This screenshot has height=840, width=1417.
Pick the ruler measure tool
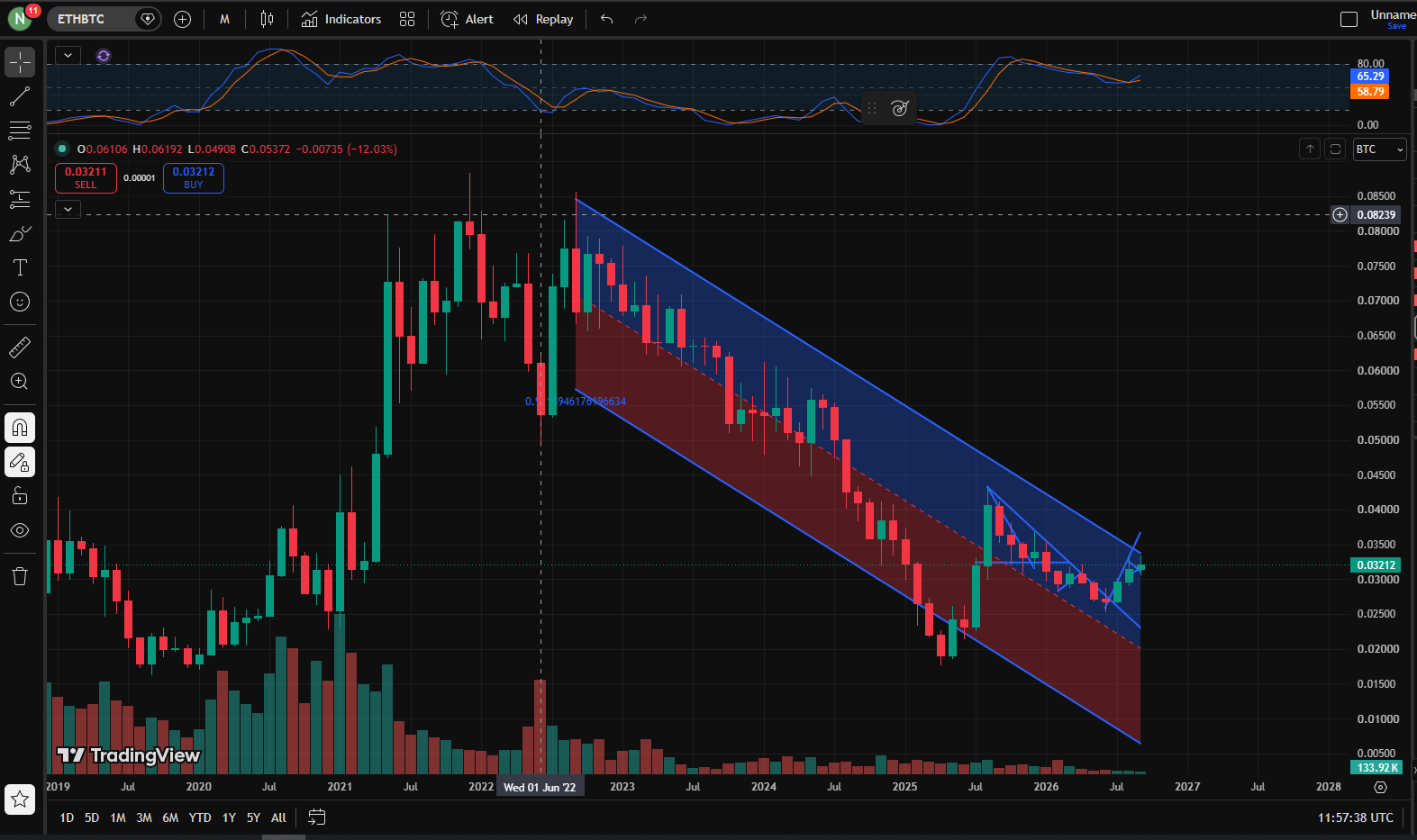(x=20, y=347)
